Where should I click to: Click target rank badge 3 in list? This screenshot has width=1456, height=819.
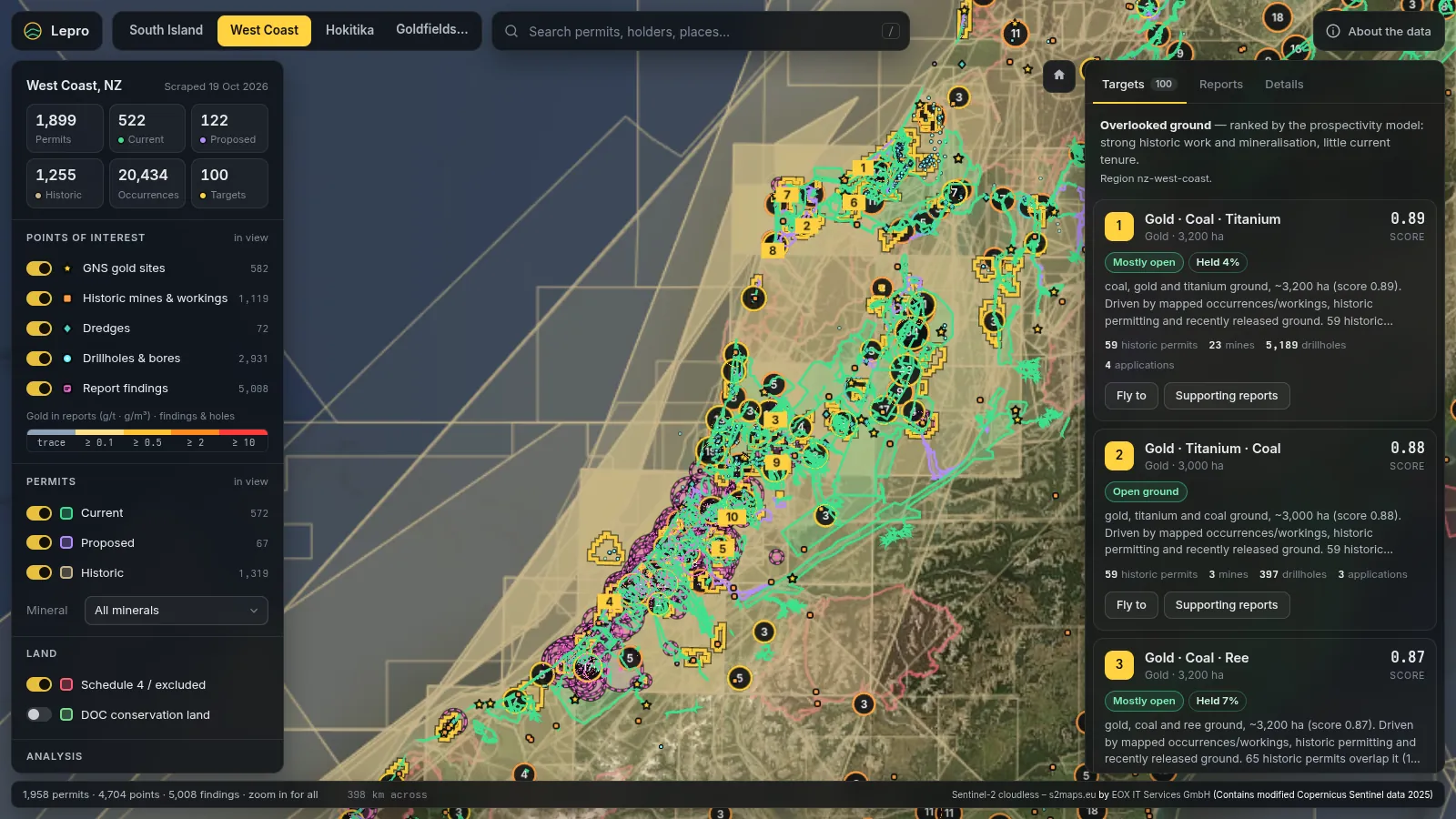click(1119, 664)
